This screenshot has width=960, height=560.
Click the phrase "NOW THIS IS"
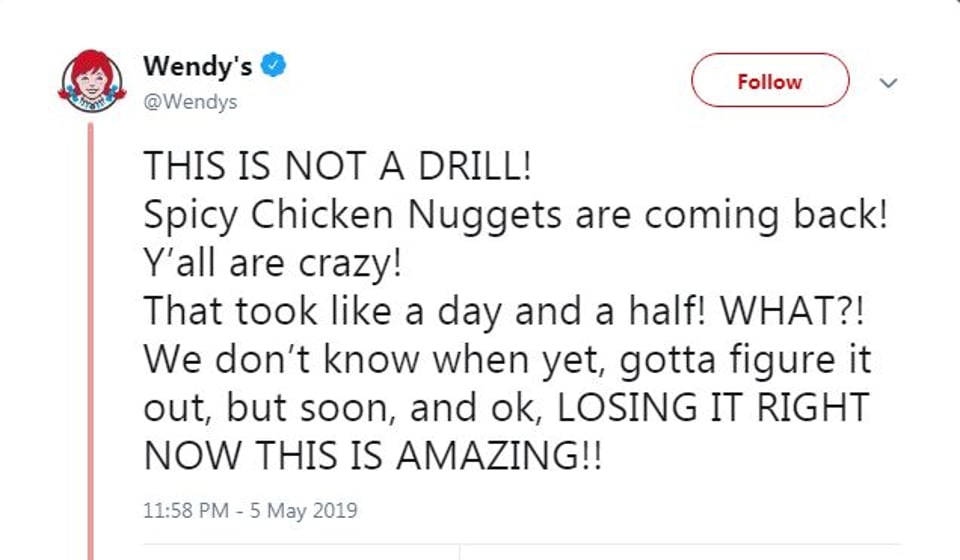pos(267,456)
